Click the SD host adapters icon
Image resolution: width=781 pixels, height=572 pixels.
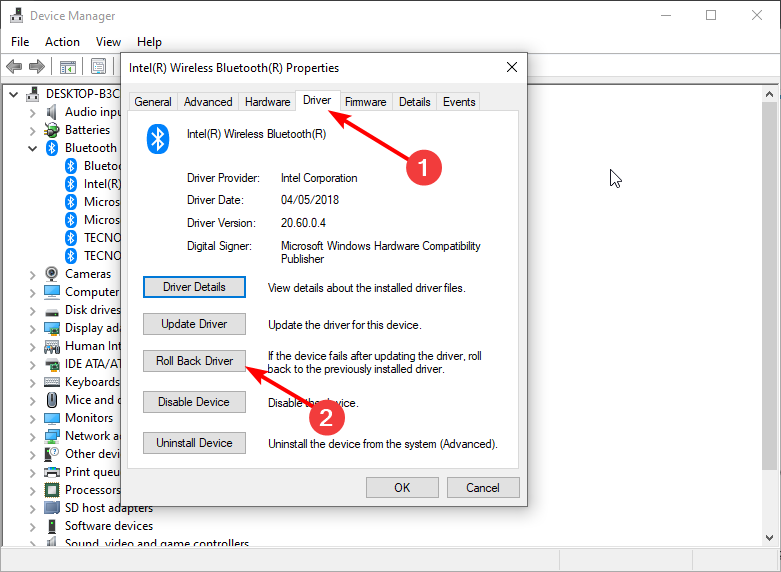pos(52,508)
